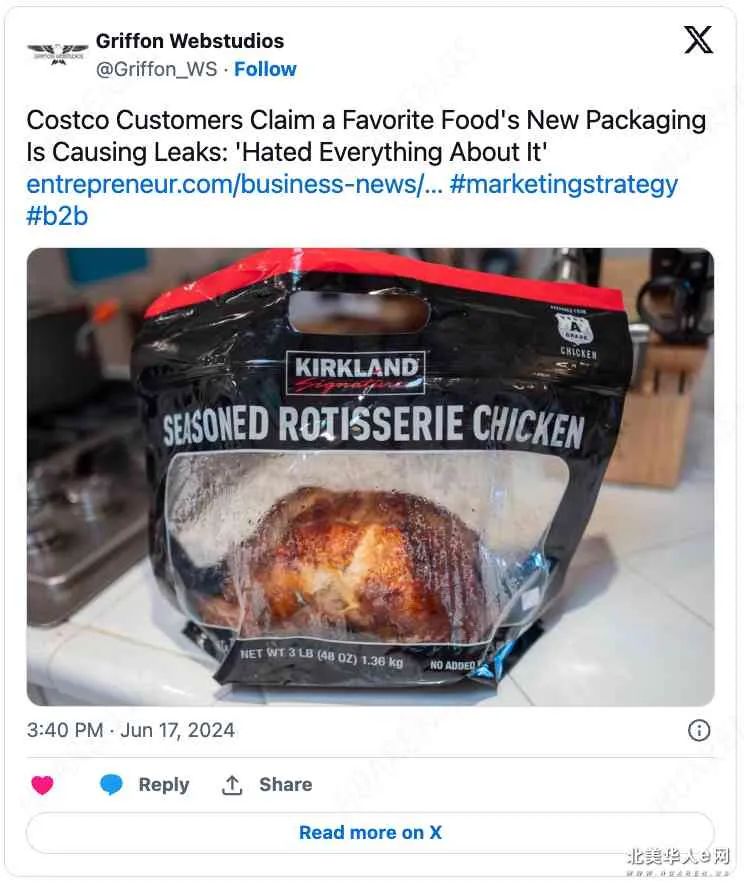Viewport: 744px width, 884px height.
Task: Click the Kirkland Signature logo in photo
Action: click(x=356, y=372)
